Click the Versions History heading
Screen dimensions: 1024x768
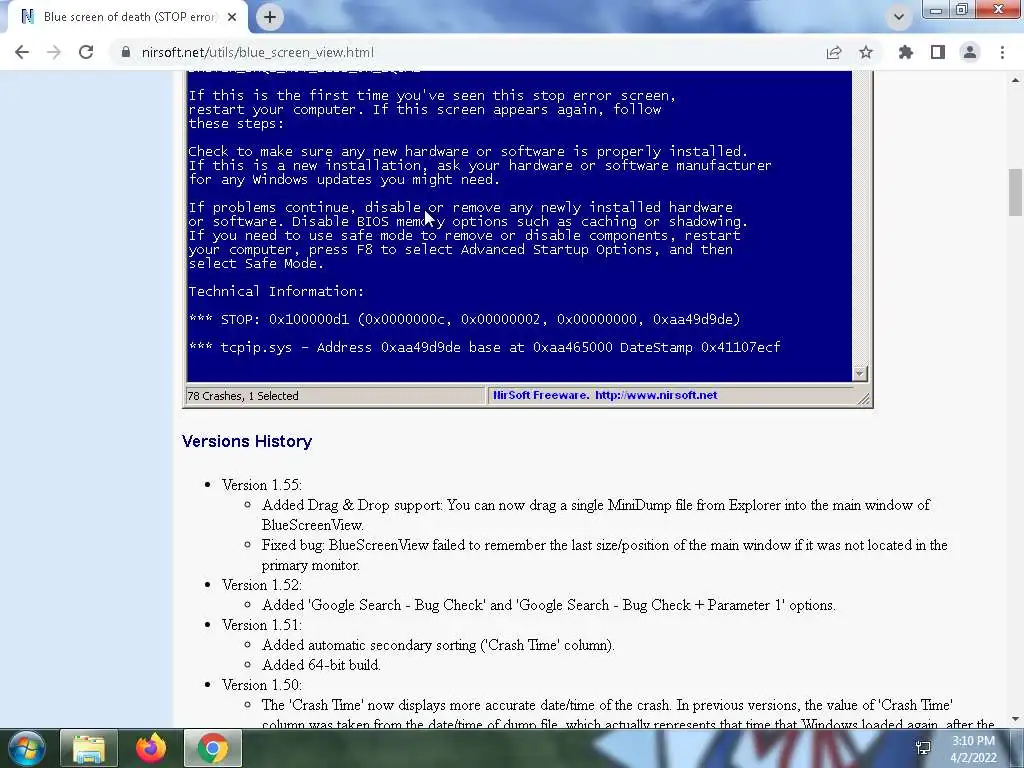coord(247,441)
